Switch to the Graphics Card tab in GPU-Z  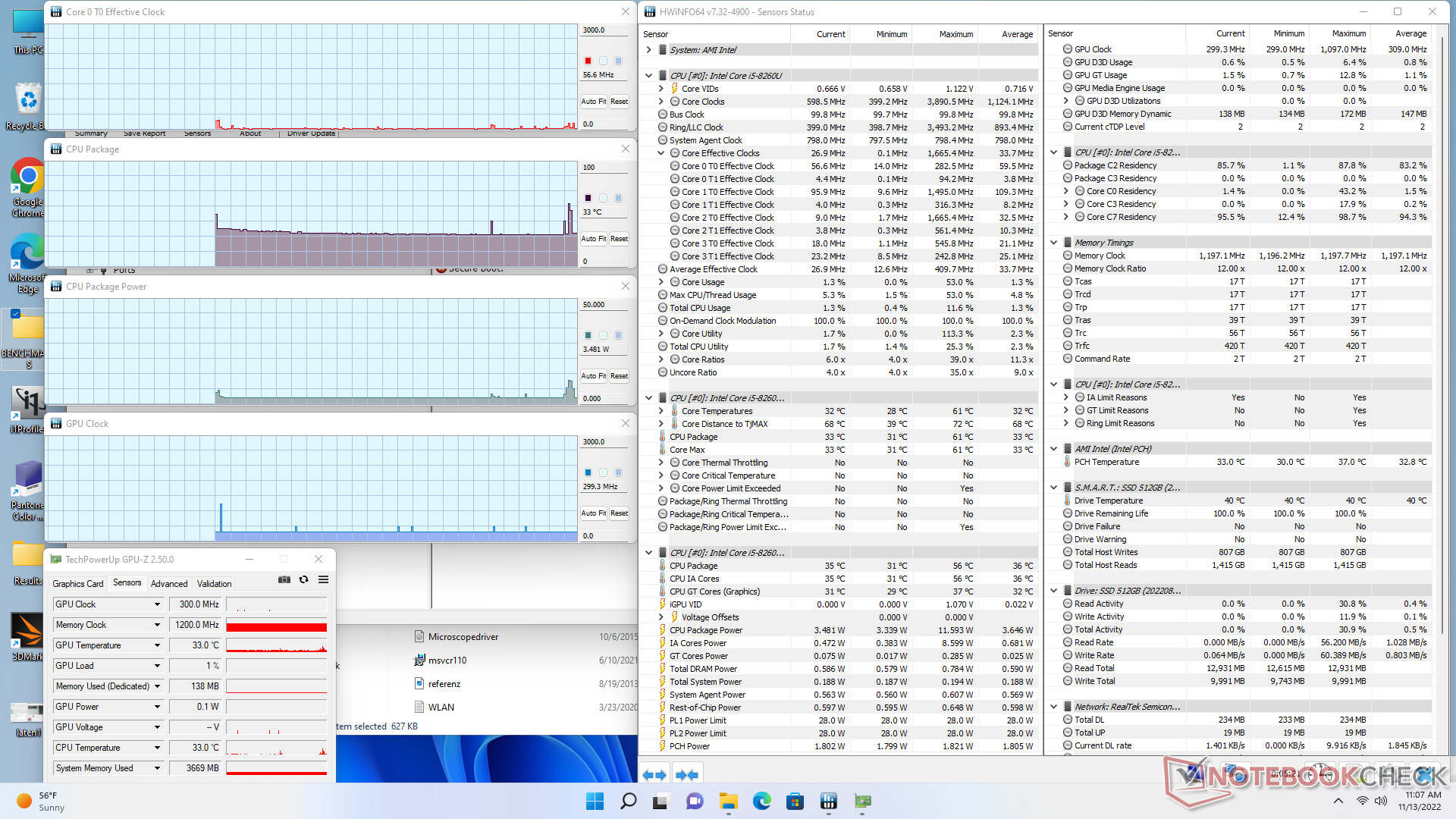pos(78,583)
